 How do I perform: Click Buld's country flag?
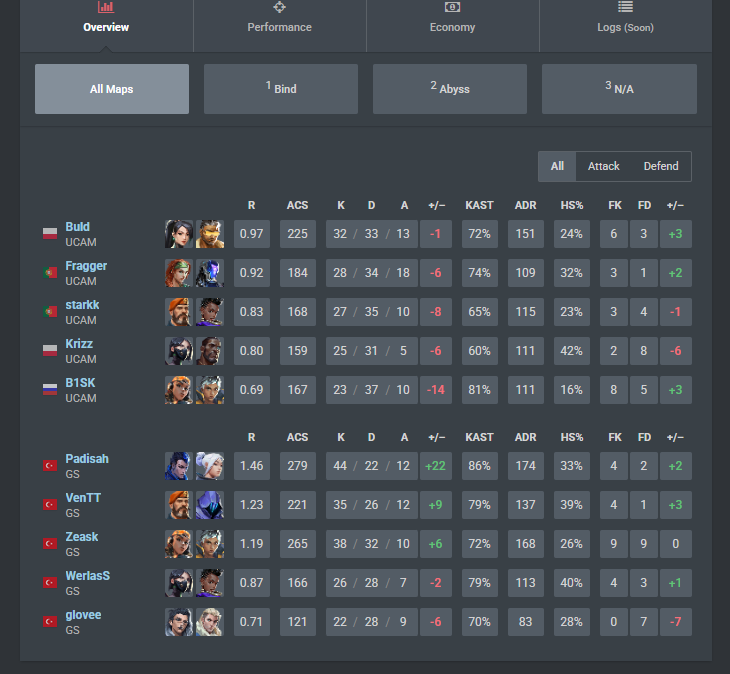coord(50,234)
